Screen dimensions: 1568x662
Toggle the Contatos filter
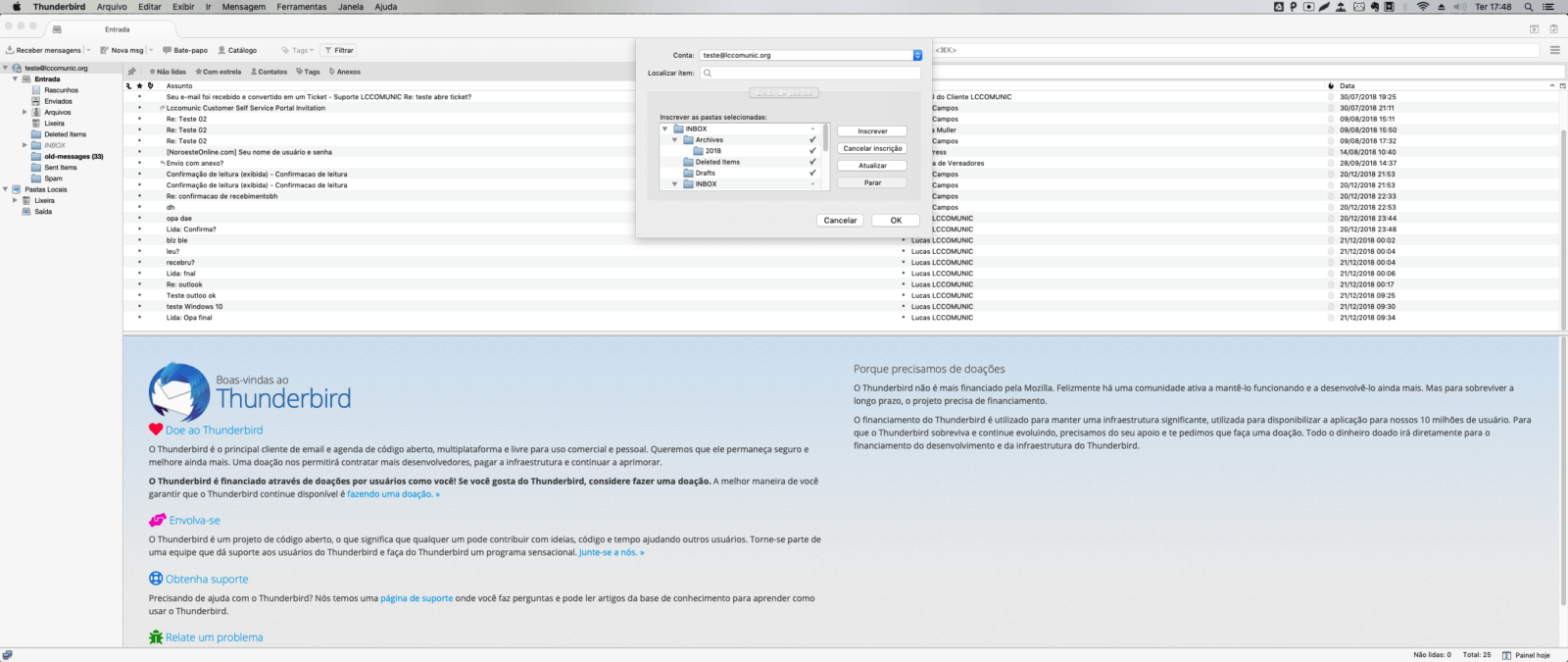click(269, 72)
